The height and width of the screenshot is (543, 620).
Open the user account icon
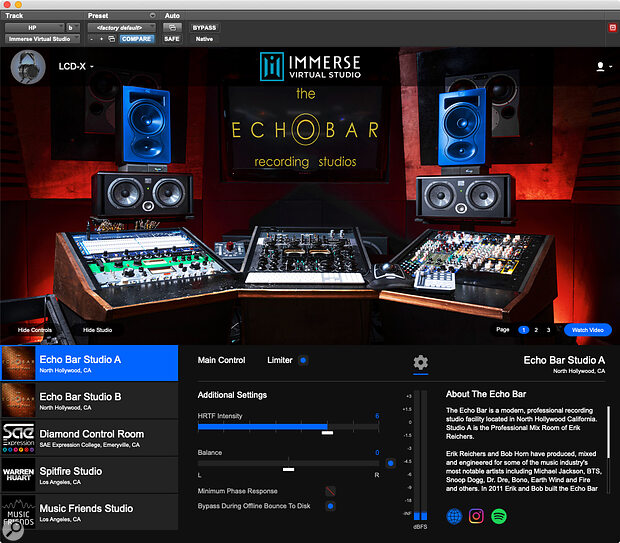tap(600, 66)
